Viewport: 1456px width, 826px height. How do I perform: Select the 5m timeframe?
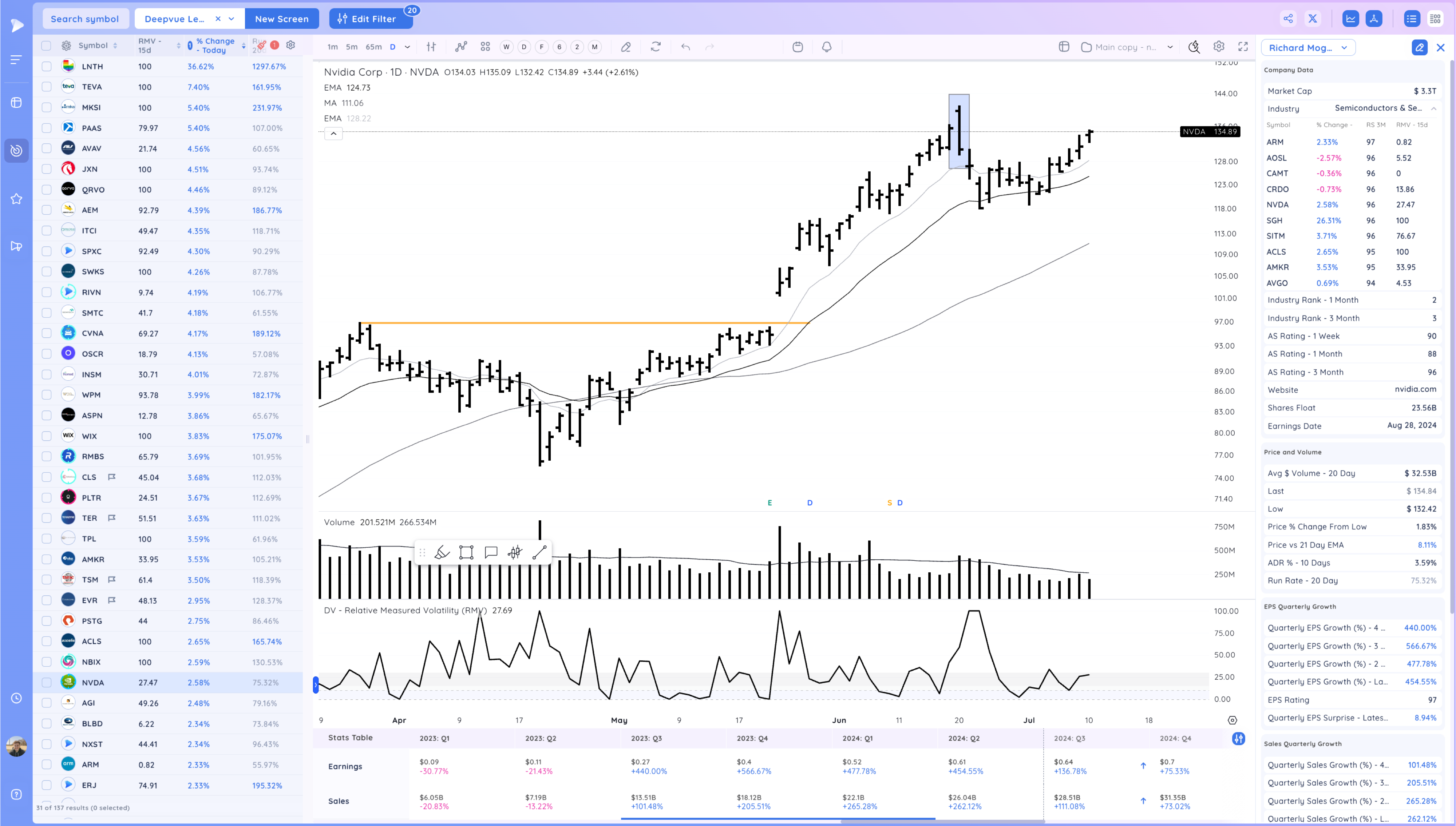point(352,47)
